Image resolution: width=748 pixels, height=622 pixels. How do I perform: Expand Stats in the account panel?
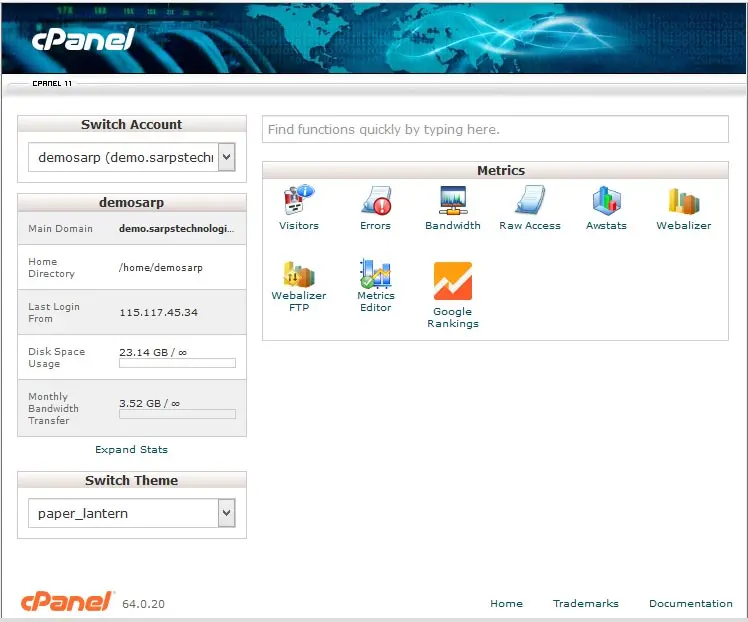(131, 449)
